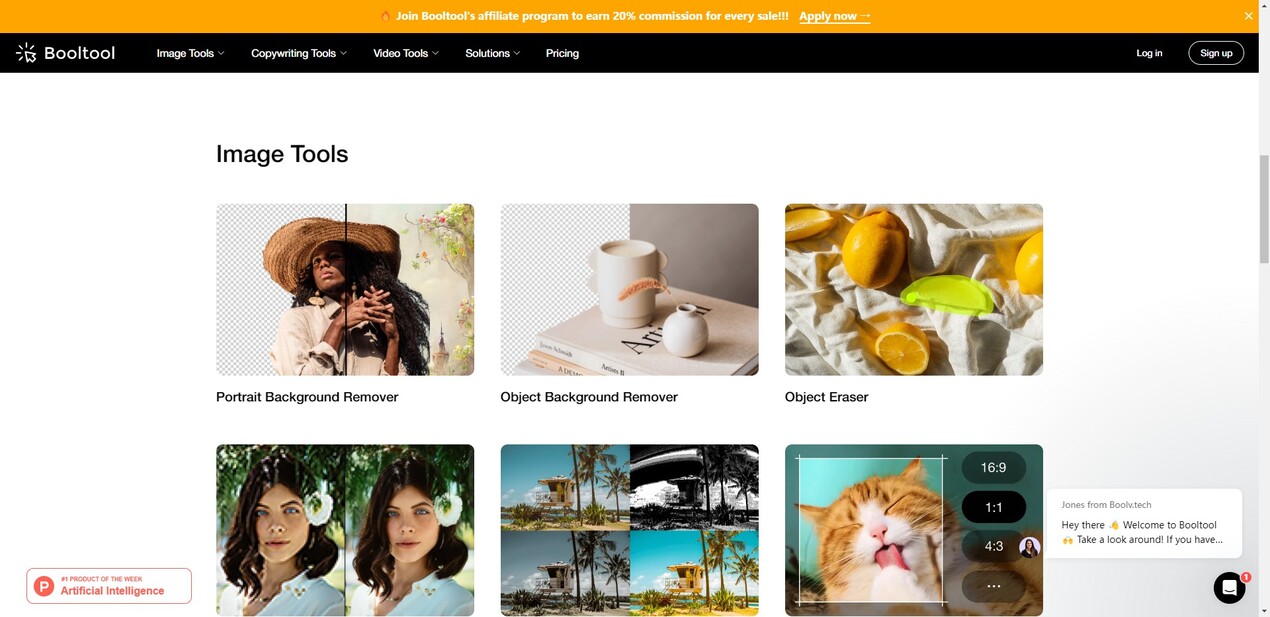This screenshot has width=1270, height=617.
Task: Follow the Apply now affiliate link
Action: pyautogui.click(x=834, y=16)
